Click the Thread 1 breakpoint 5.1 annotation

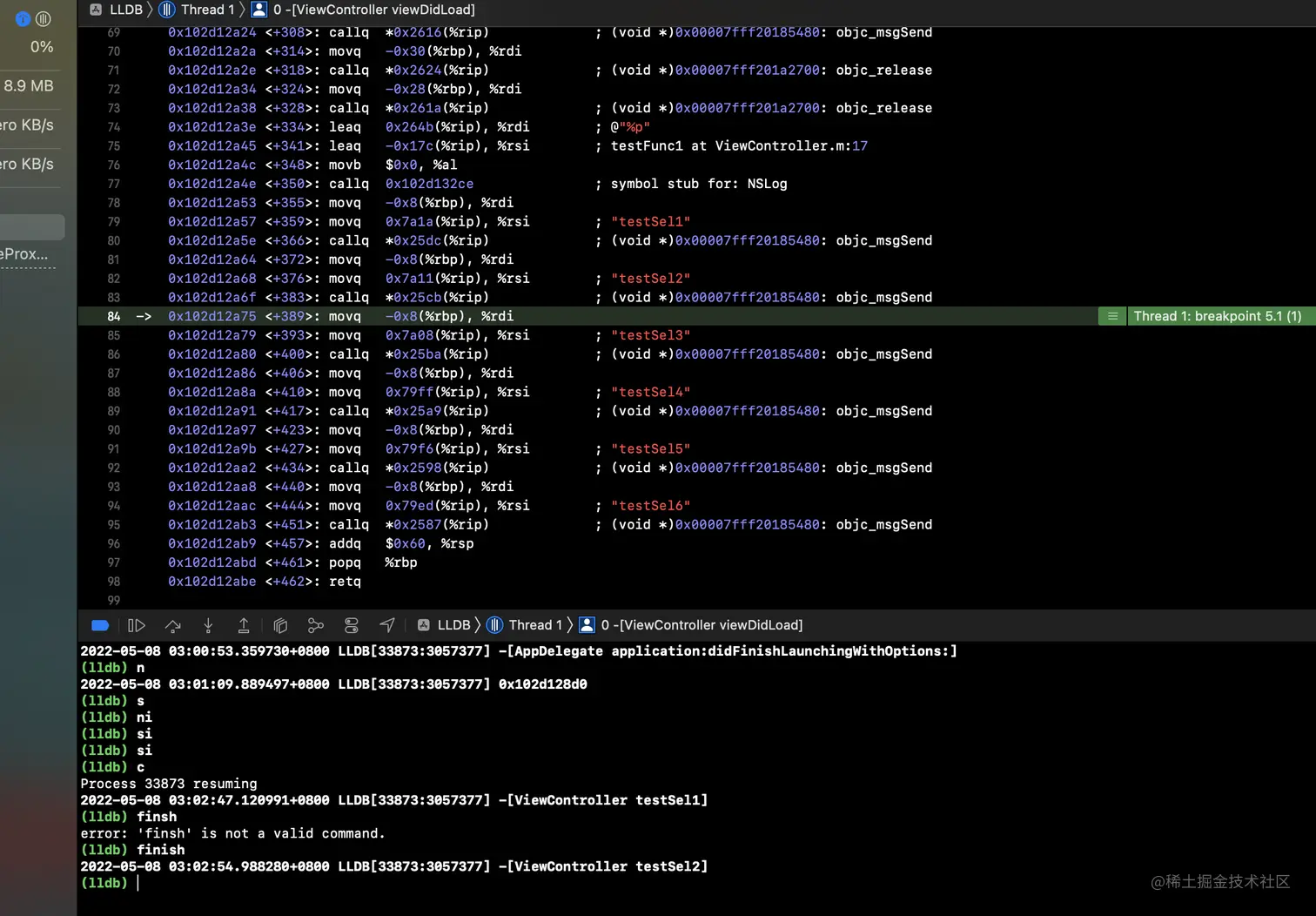pyautogui.click(x=1218, y=316)
